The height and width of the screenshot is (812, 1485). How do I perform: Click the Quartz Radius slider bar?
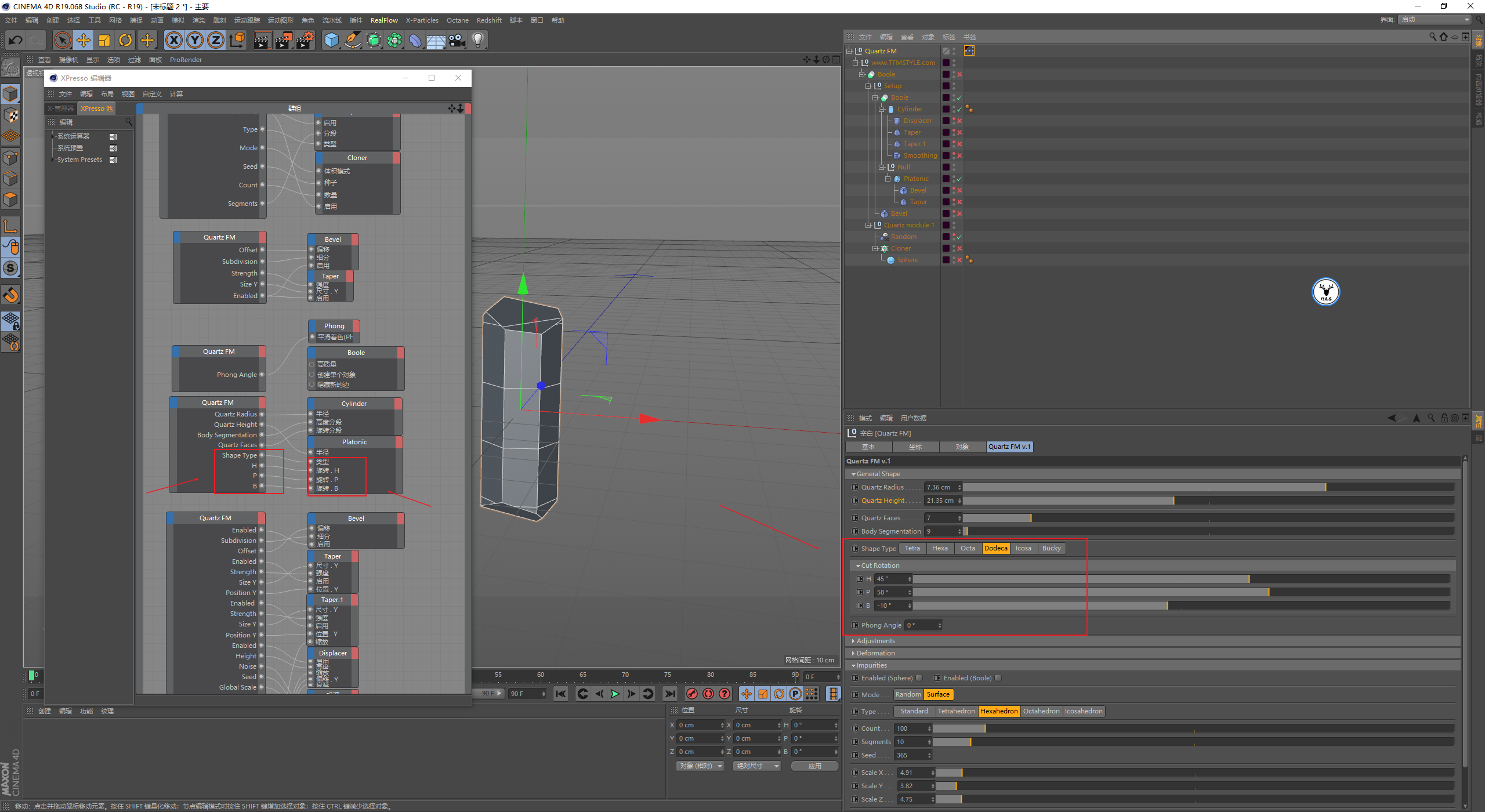1208,487
